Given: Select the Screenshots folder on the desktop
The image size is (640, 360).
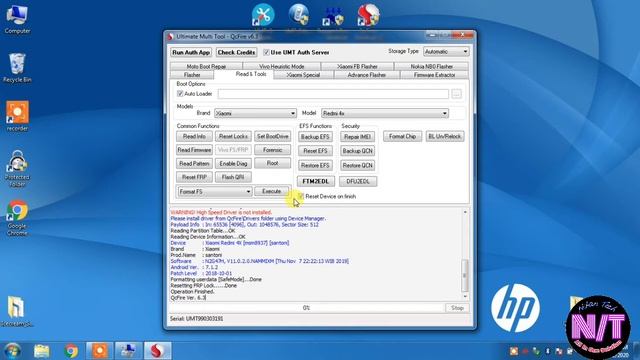Looking at the screenshot, I should click(x=16, y=311).
